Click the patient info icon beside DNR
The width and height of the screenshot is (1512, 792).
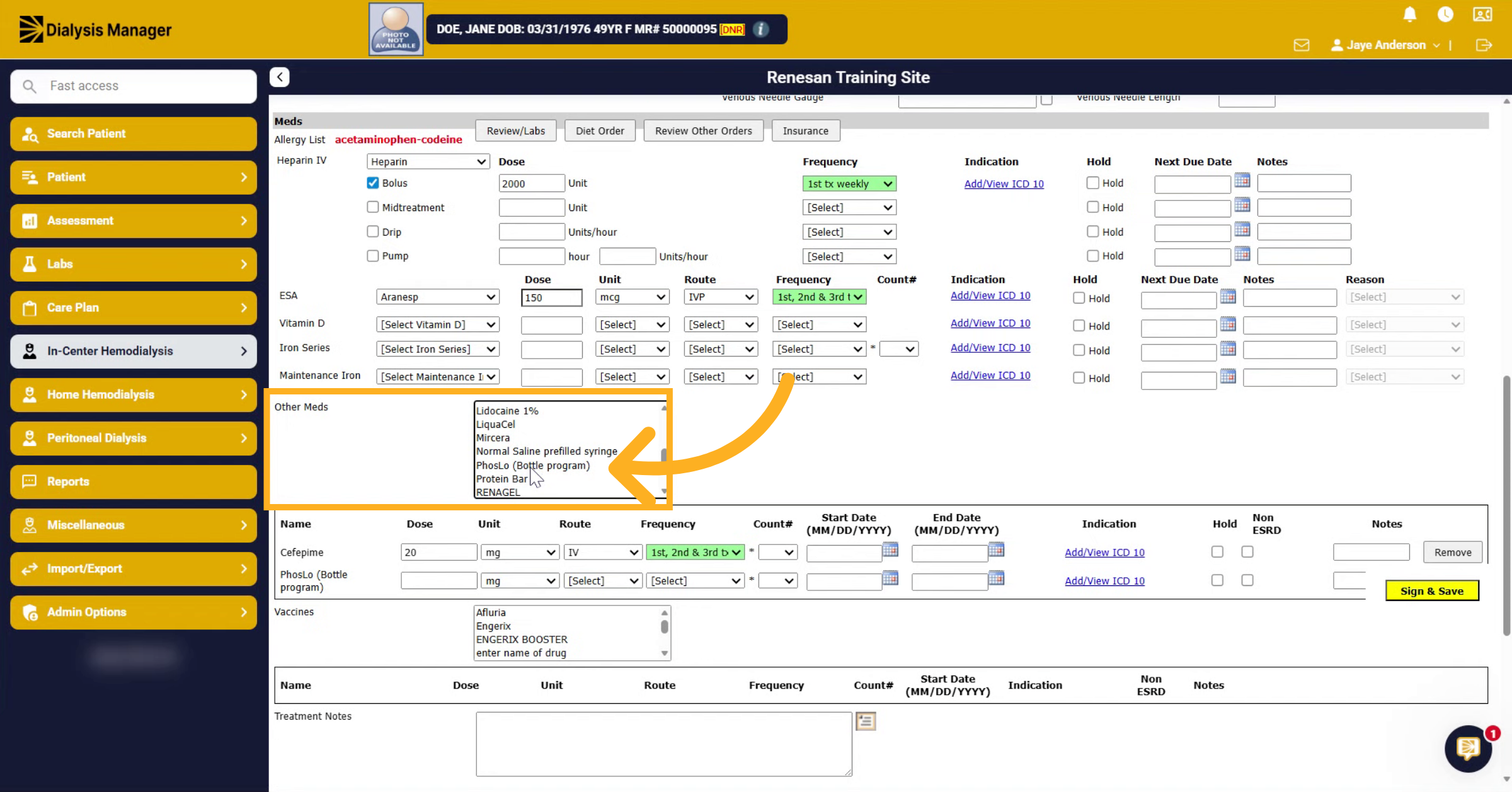[761, 29]
